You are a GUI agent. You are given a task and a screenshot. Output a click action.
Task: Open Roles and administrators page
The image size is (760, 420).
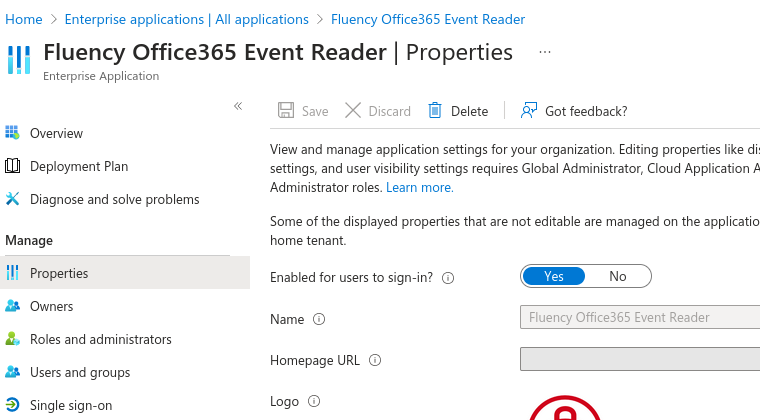coord(101,339)
